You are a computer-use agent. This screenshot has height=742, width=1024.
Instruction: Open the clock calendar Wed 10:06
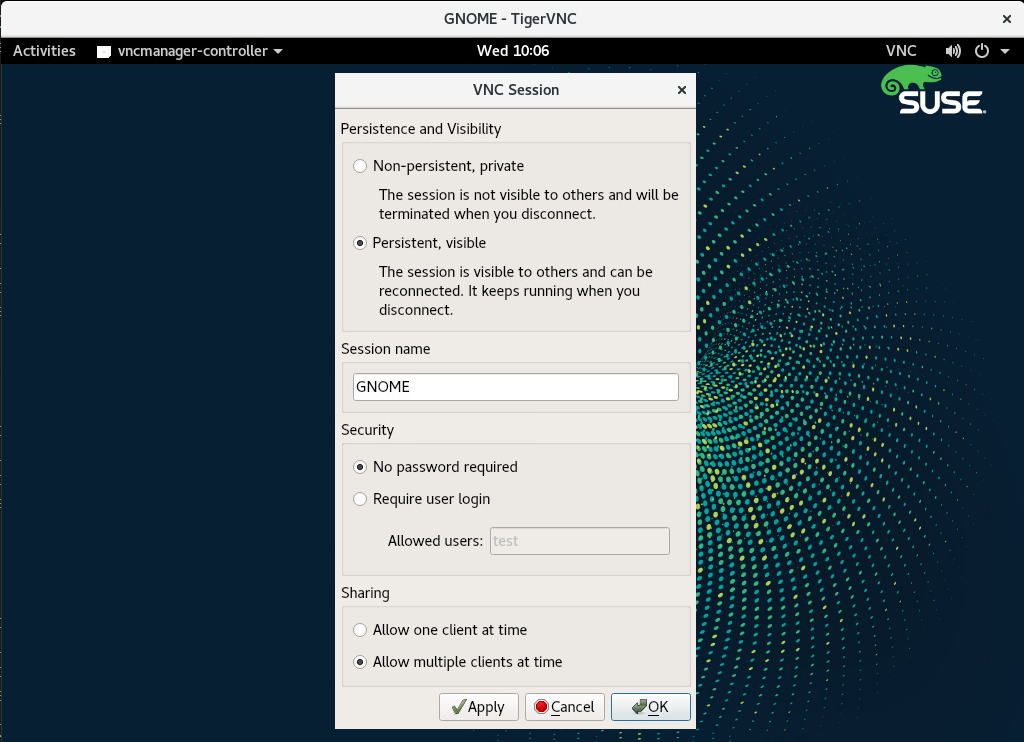[x=512, y=51]
